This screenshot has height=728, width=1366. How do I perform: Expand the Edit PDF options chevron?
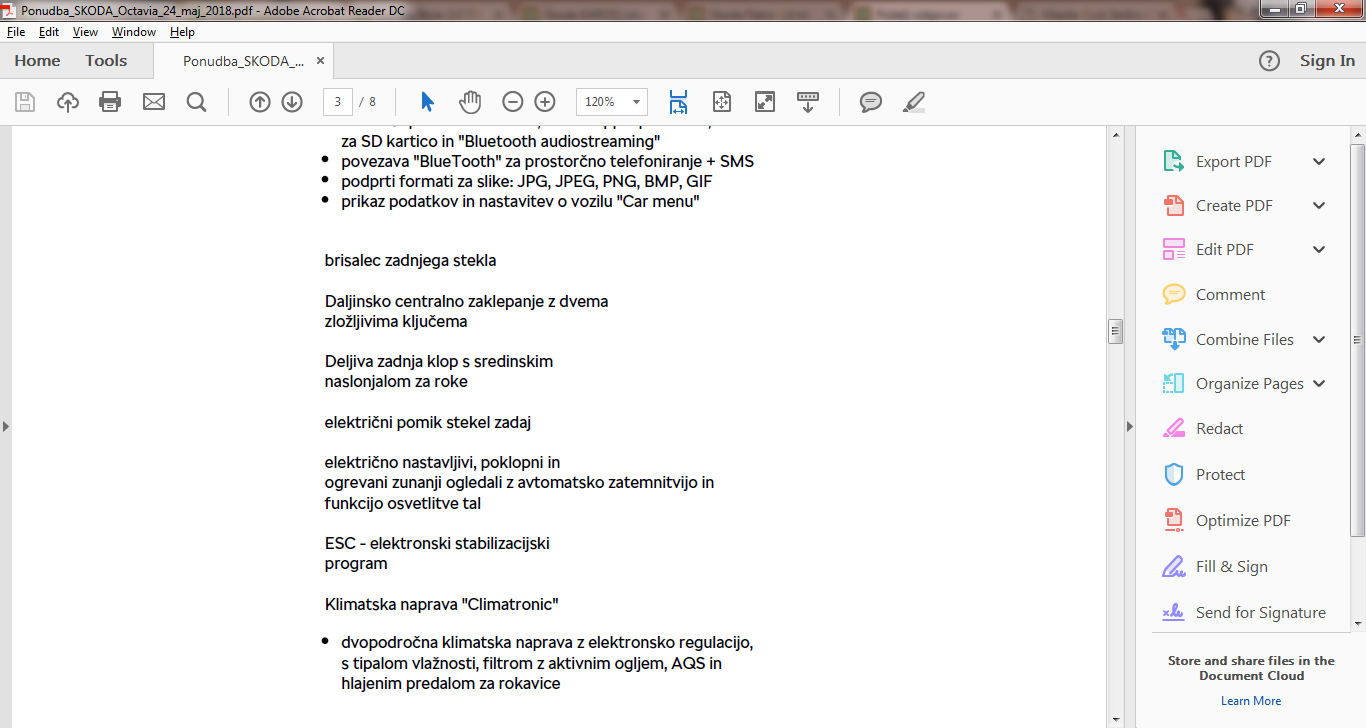1319,250
